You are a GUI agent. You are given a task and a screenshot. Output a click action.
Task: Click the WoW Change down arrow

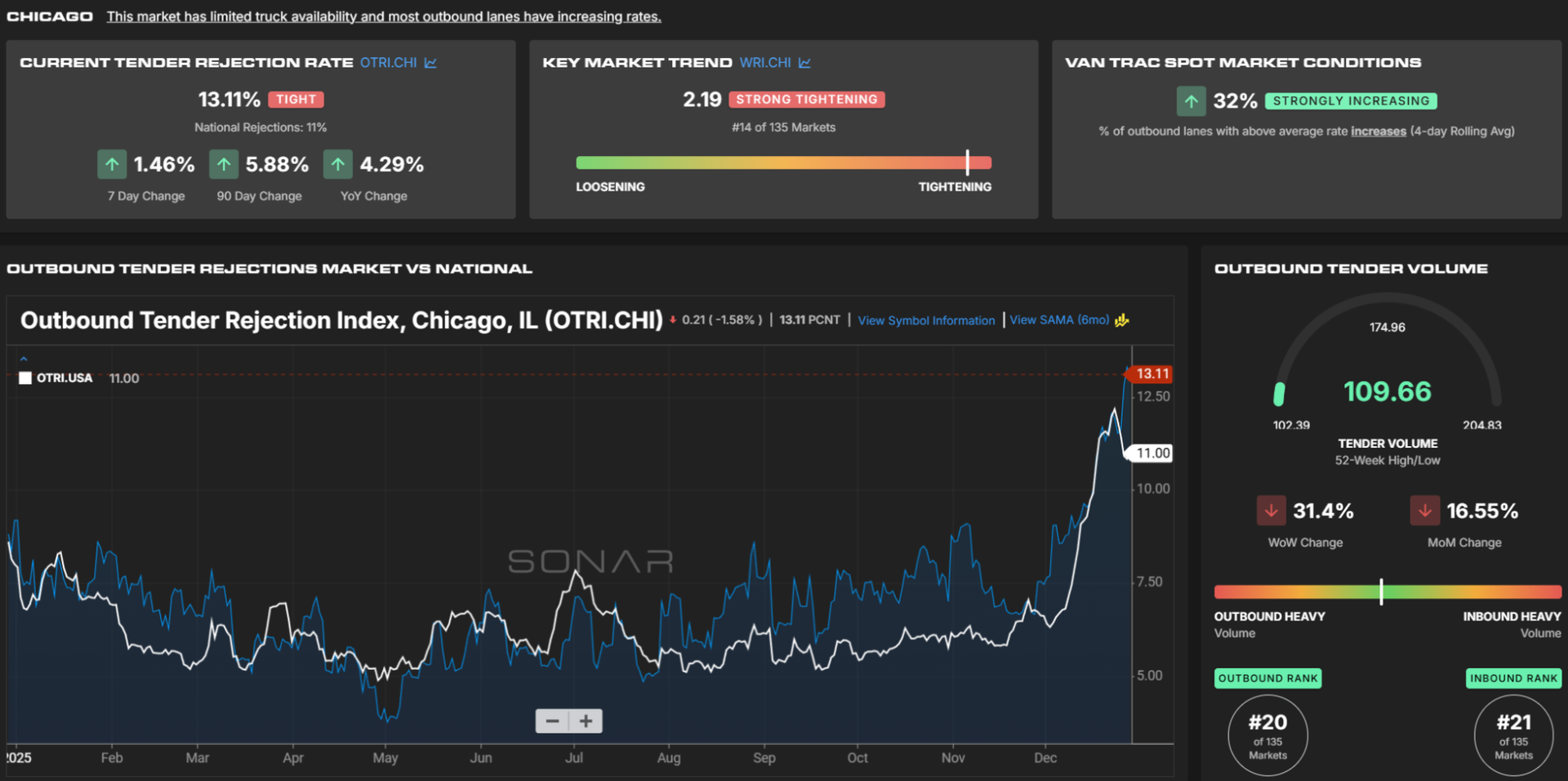[x=1271, y=511]
